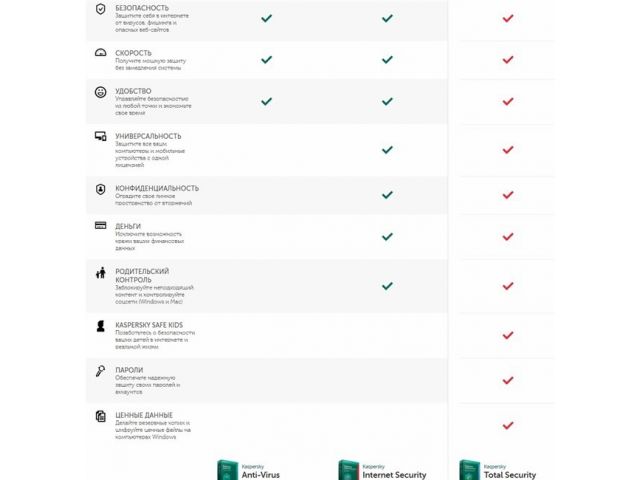
Task: Click the child icon beside KASPERSKY SAFE KIDS
Action: coord(100,326)
